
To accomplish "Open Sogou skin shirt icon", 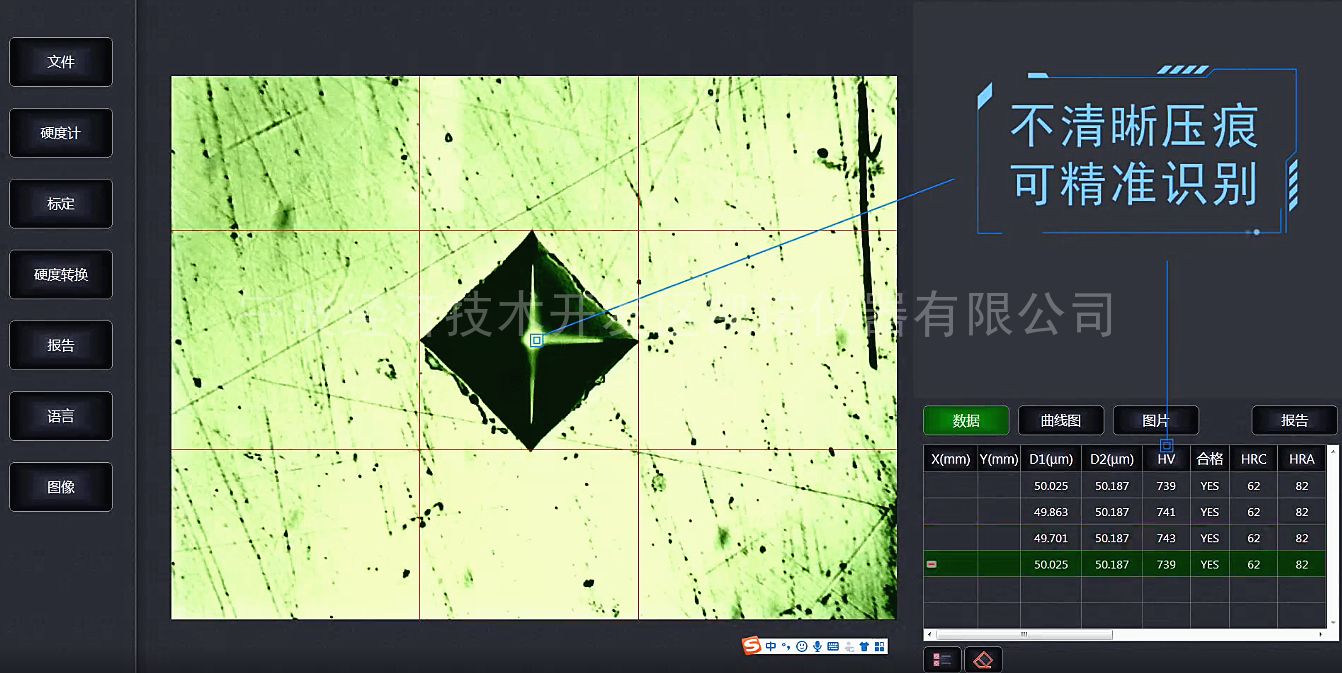I will point(864,646).
